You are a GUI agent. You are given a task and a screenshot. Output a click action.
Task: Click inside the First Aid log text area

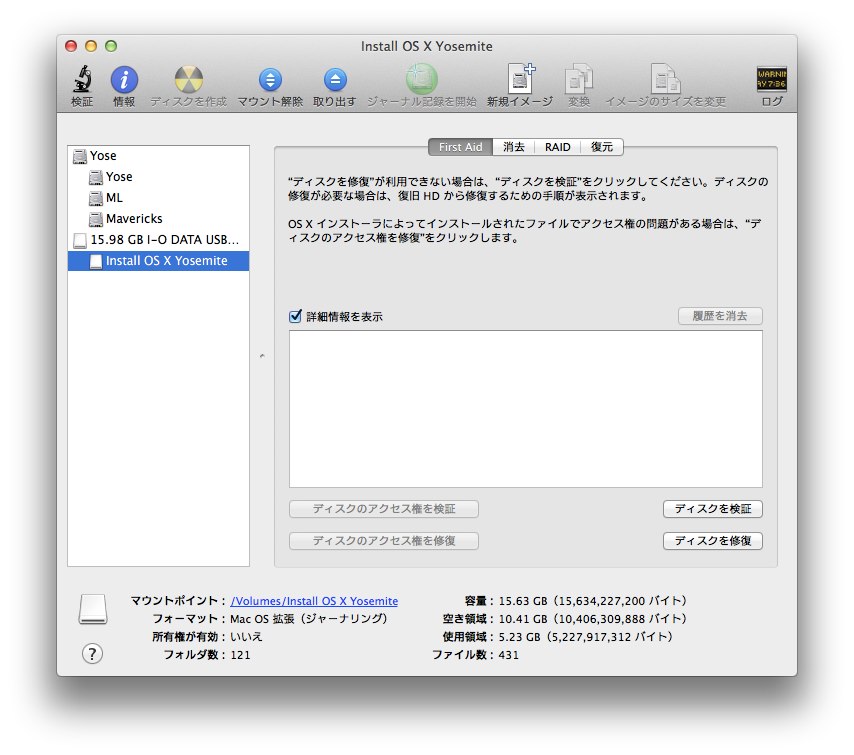[x=526, y=409]
